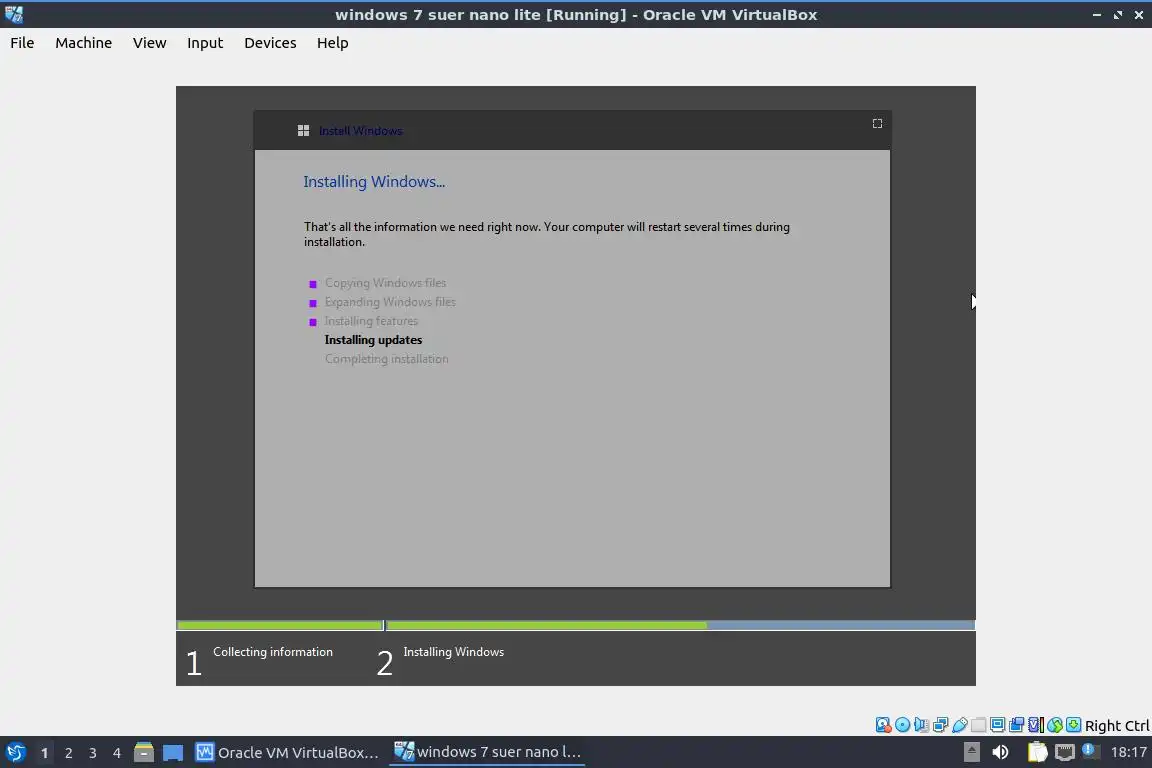Click the Right Ctrl host key label

click(x=1117, y=725)
